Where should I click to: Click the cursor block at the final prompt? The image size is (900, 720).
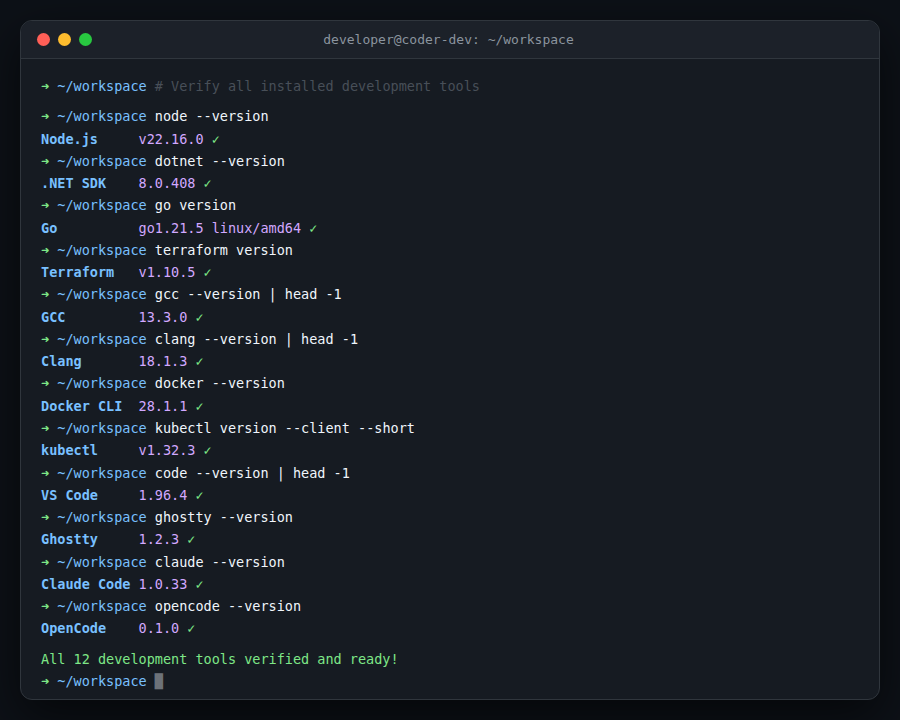(x=159, y=682)
